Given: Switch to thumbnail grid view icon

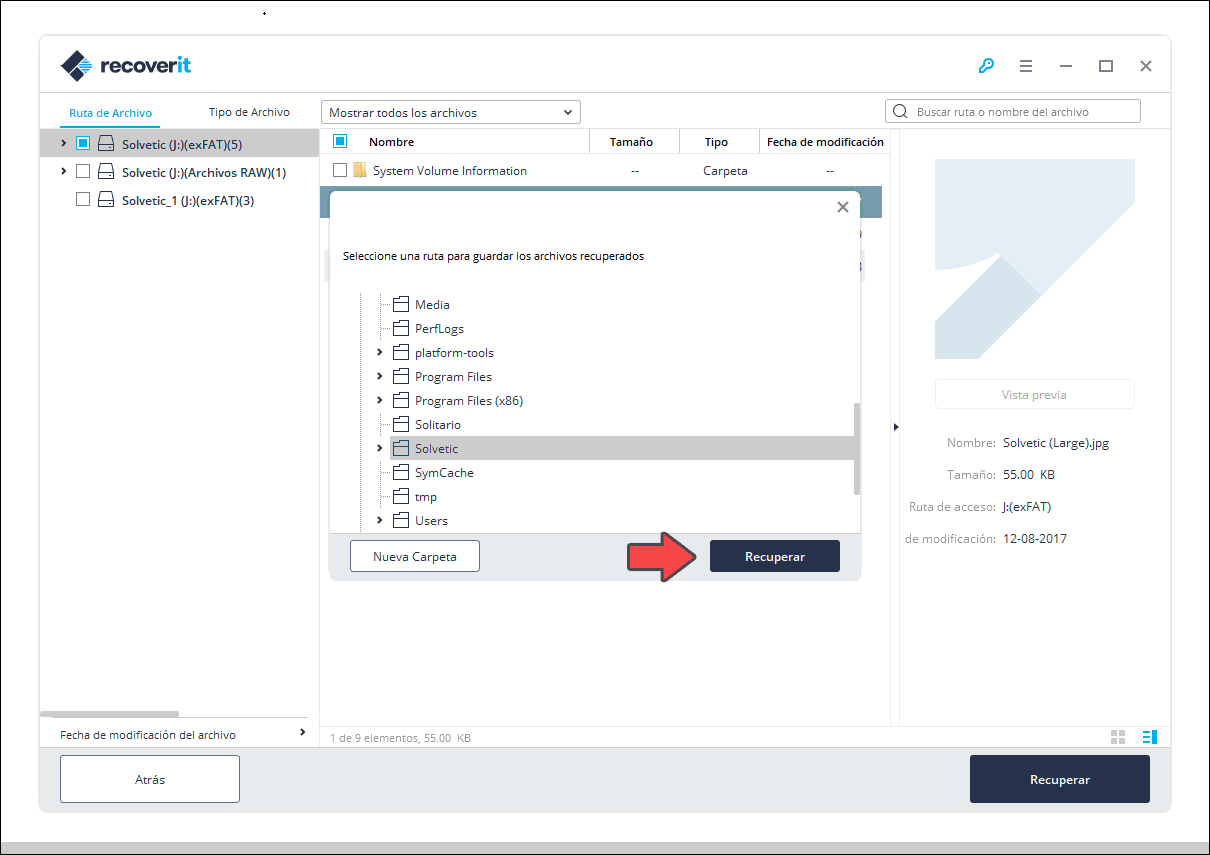Looking at the screenshot, I should click(x=1118, y=737).
